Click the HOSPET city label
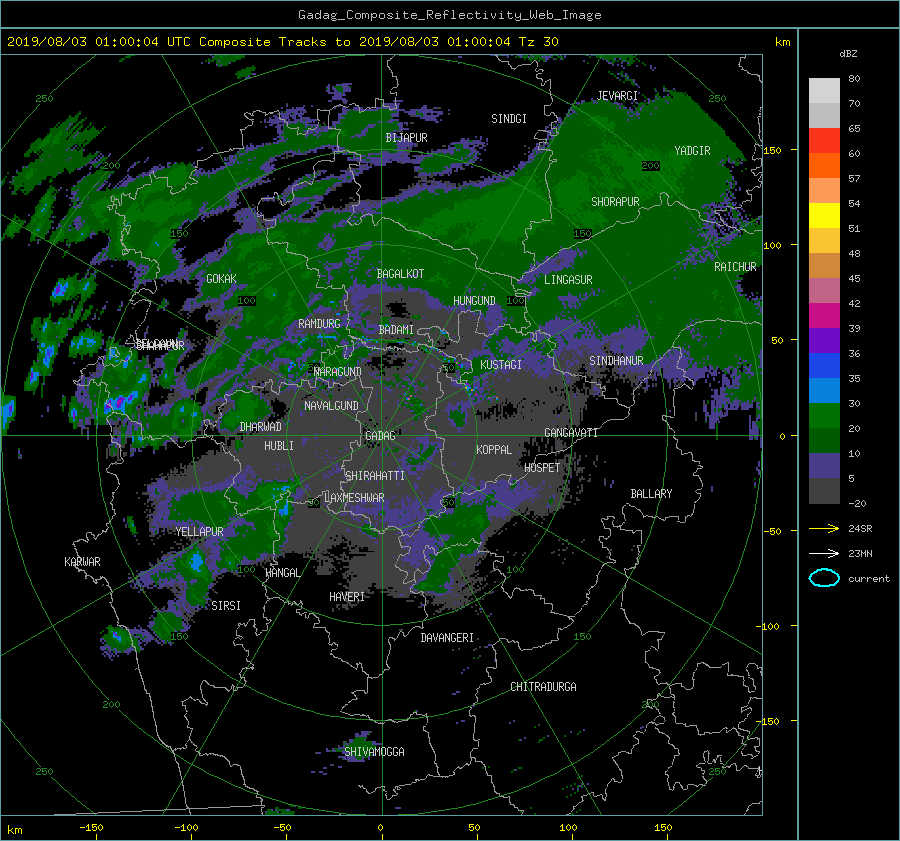This screenshot has height=841, width=900. tap(542, 468)
